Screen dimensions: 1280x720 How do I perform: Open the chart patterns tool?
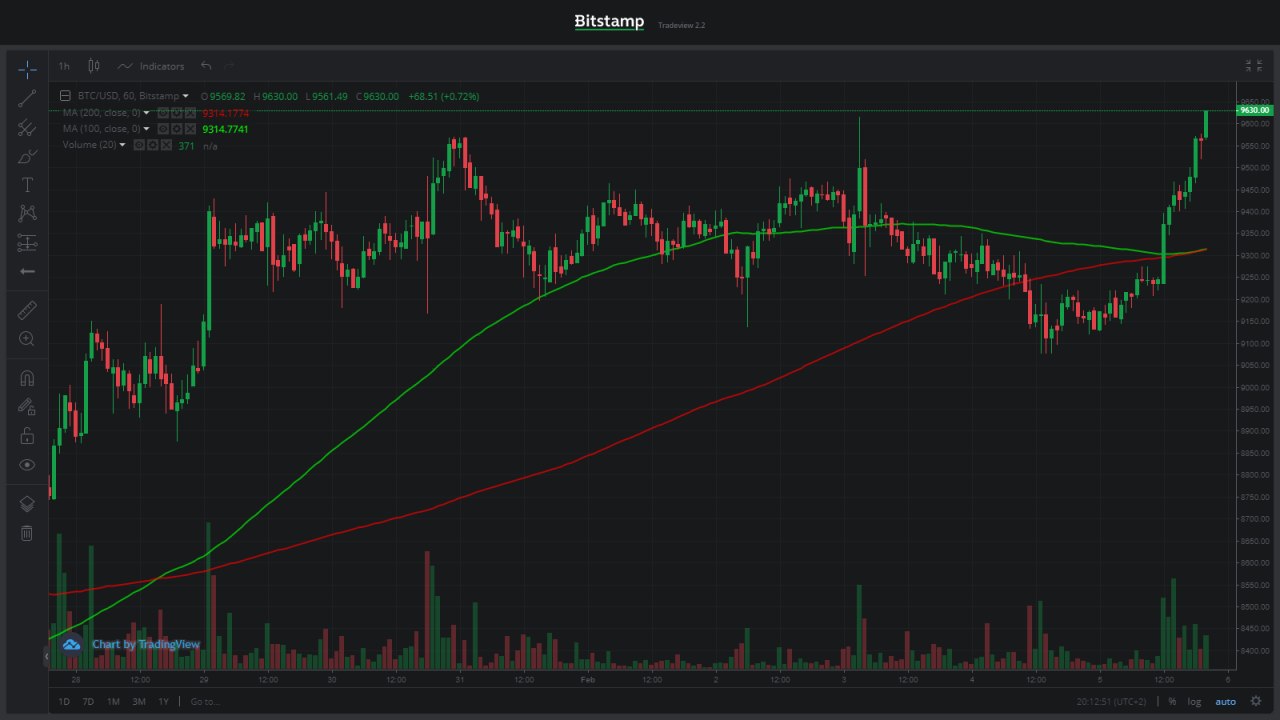27,213
